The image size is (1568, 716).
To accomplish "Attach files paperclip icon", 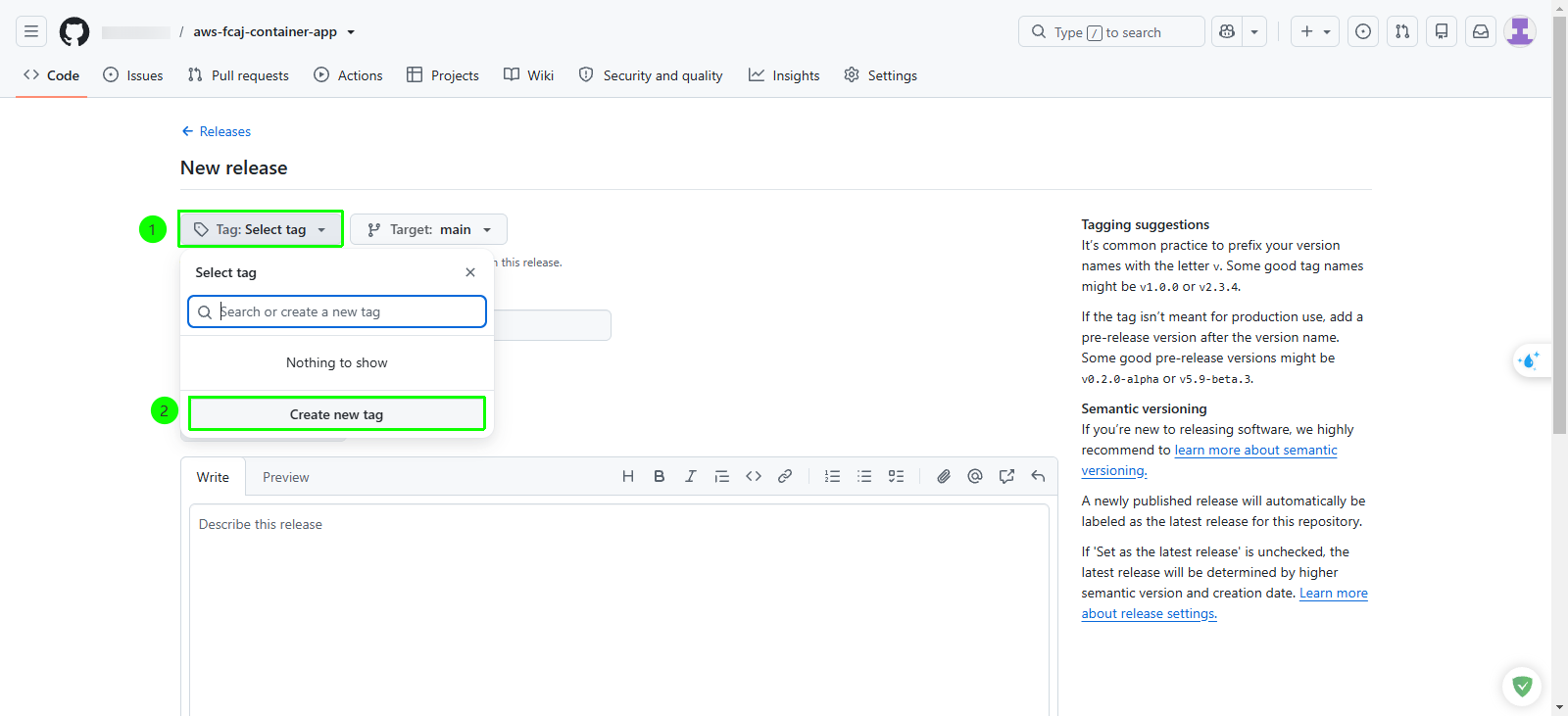I will pos(944,476).
